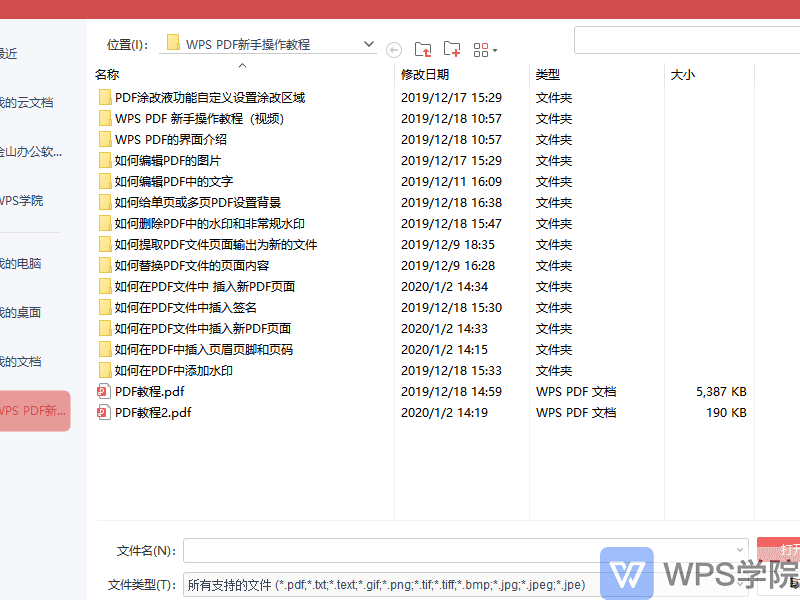
Task: Click the PDF file icon of PDF教程2.pdf
Action: tap(104, 412)
